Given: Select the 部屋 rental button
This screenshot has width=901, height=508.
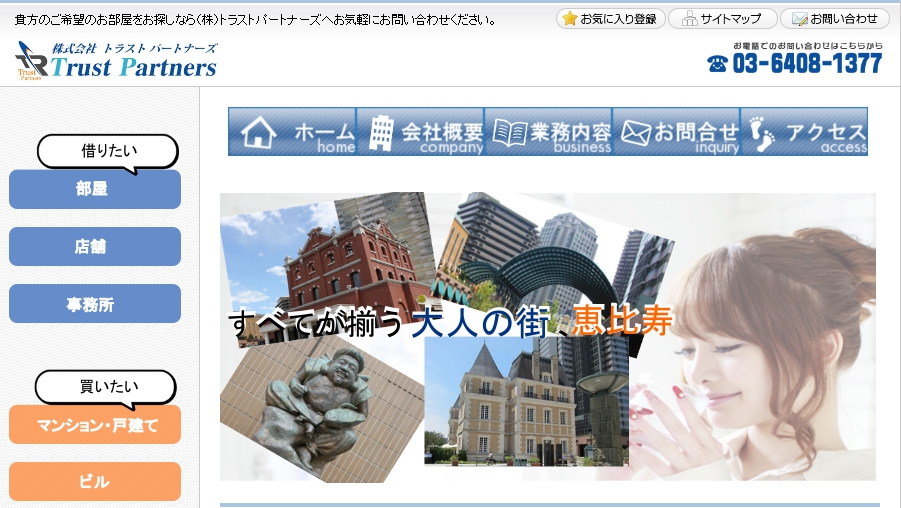Looking at the screenshot, I should (95, 189).
